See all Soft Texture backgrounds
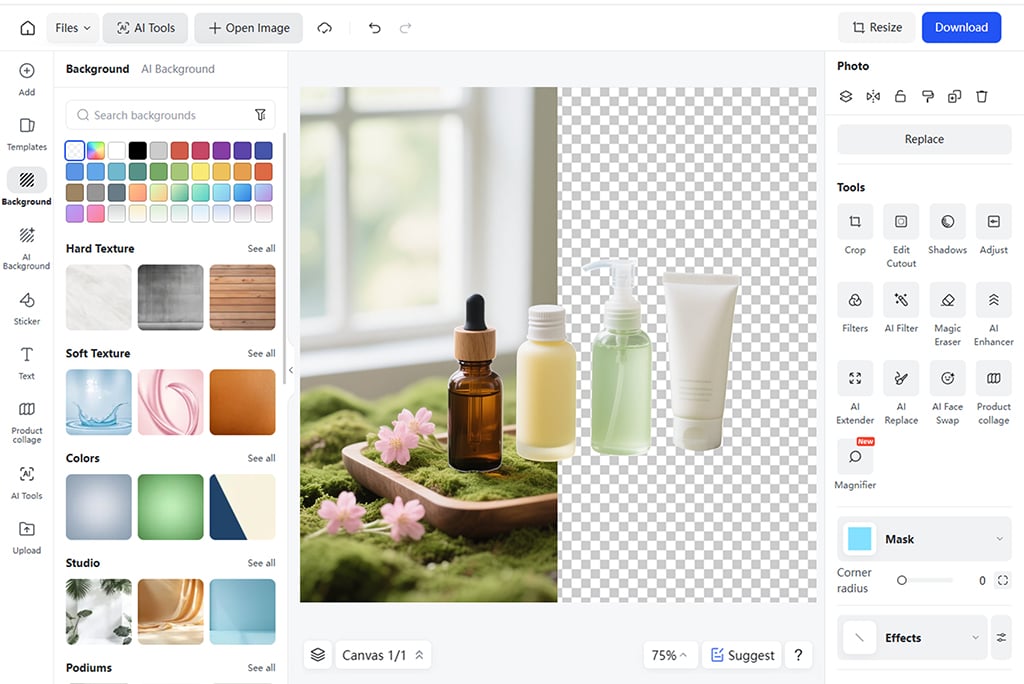This screenshot has height=684, width=1024. (261, 353)
